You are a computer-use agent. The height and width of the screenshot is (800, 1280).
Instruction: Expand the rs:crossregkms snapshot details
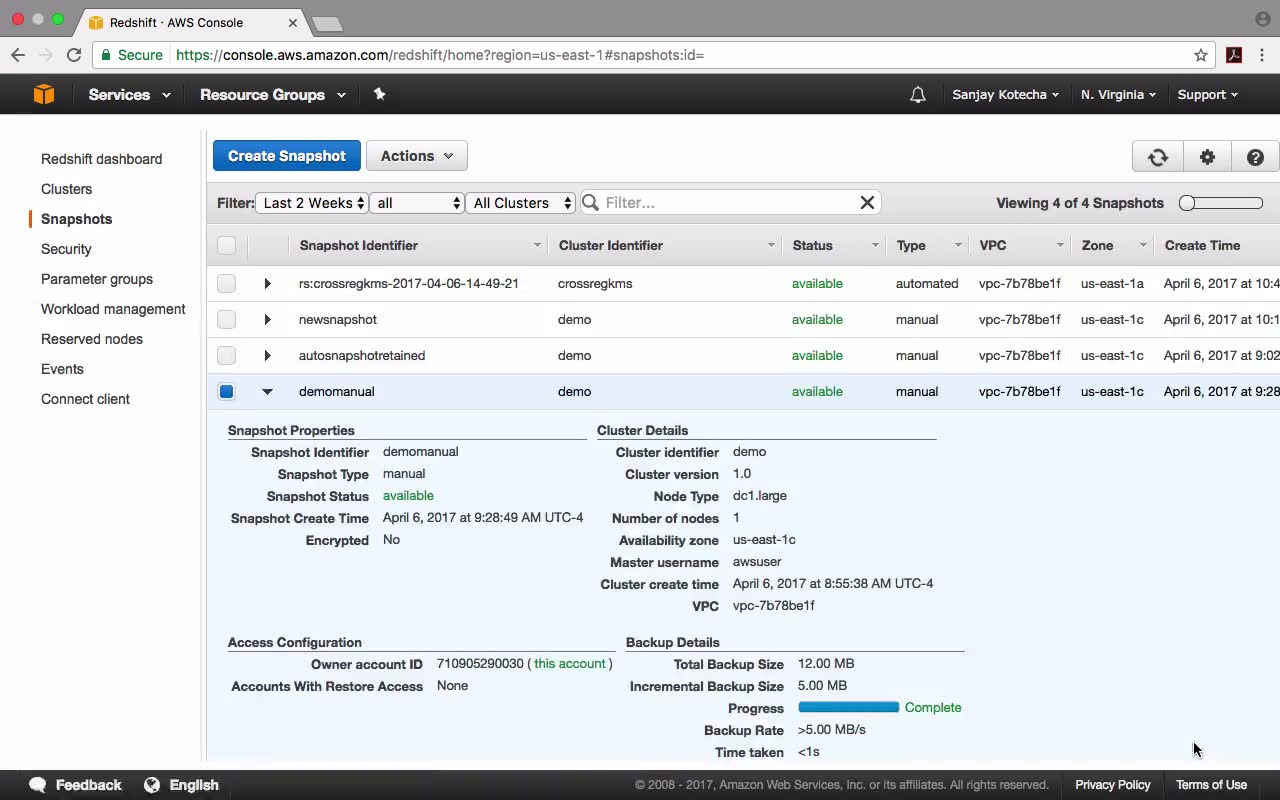[x=267, y=284]
